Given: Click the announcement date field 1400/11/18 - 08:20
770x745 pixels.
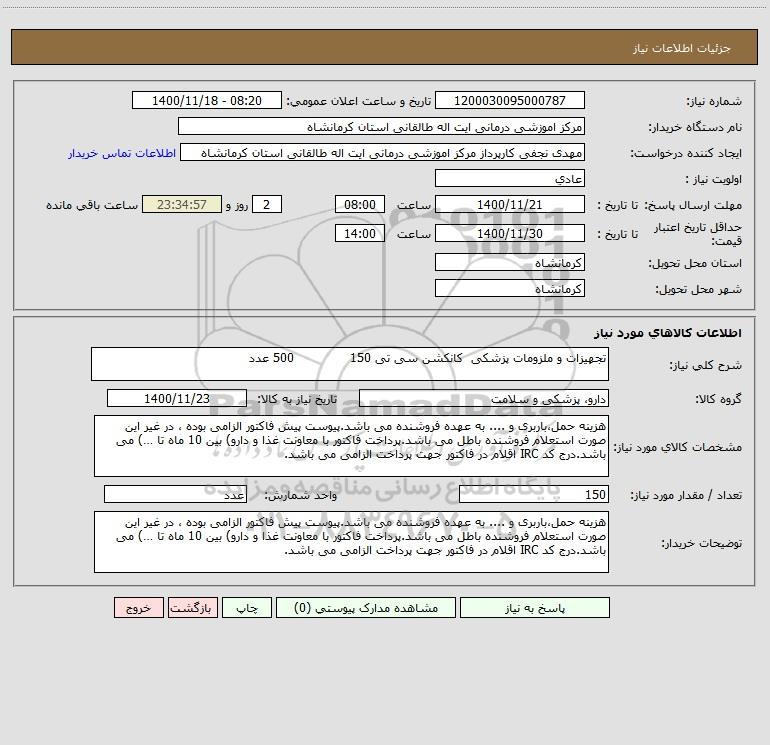Looking at the screenshot, I should pos(207,100).
